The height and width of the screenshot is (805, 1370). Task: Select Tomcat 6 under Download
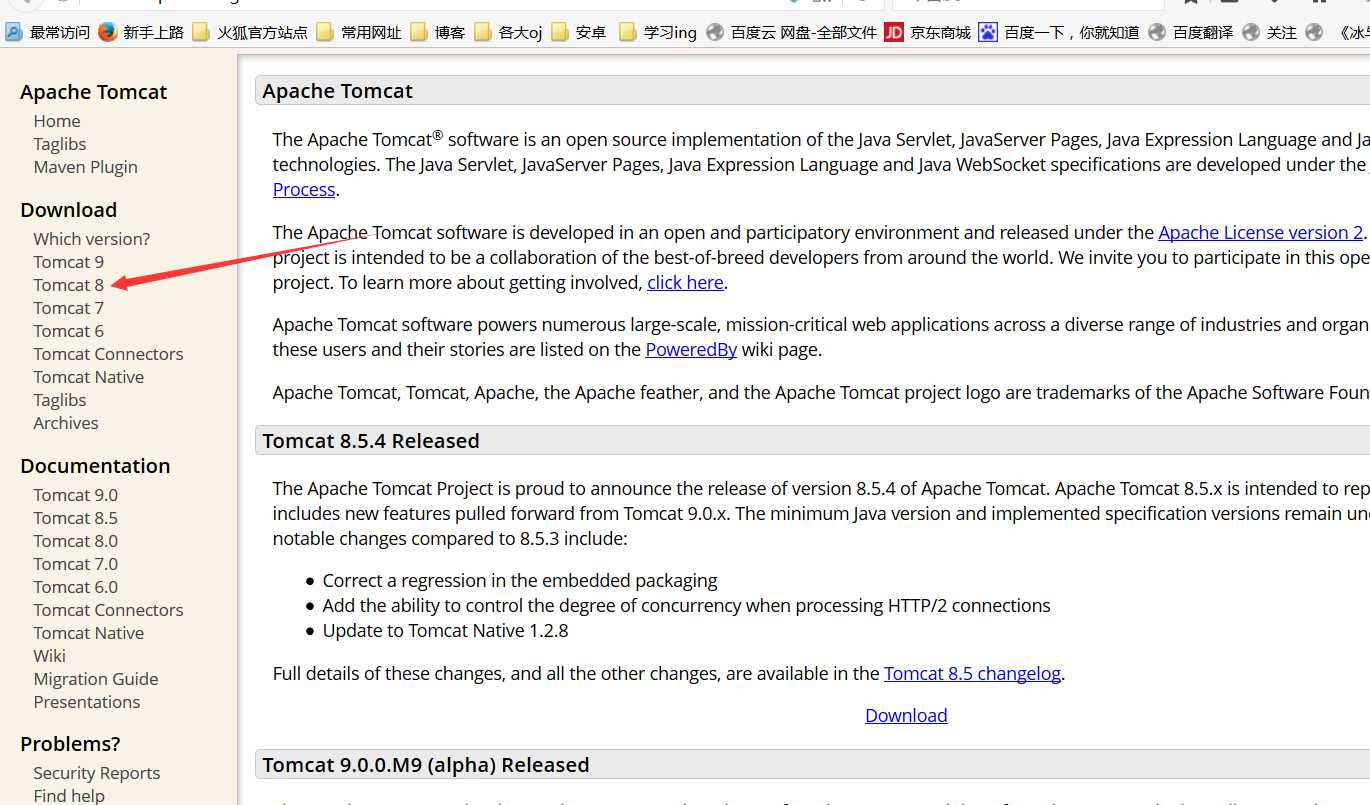pos(69,331)
